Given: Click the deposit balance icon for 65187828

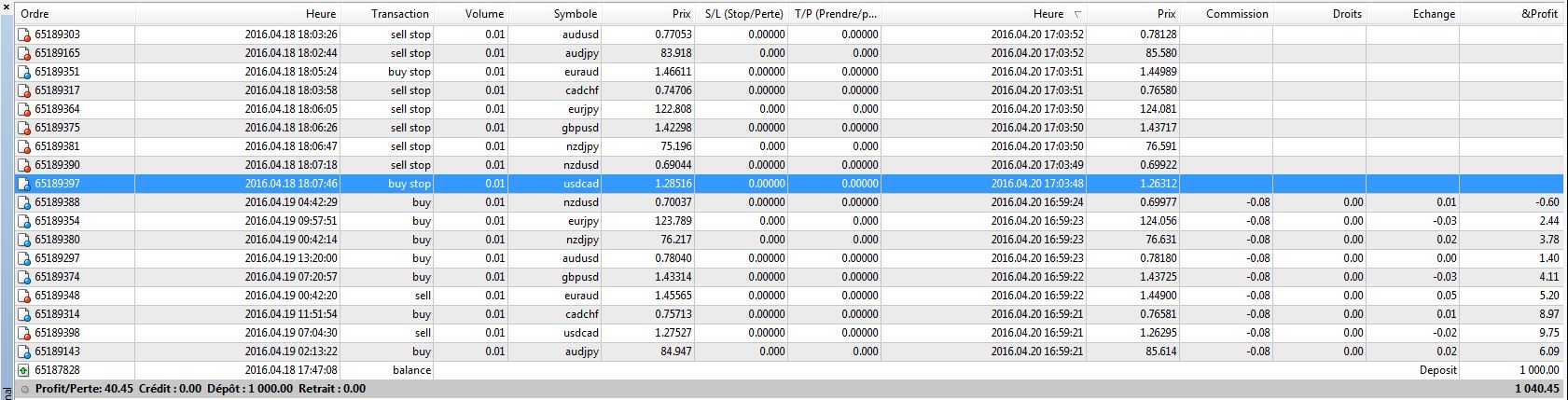Looking at the screenshot, I should click(24, 370).
